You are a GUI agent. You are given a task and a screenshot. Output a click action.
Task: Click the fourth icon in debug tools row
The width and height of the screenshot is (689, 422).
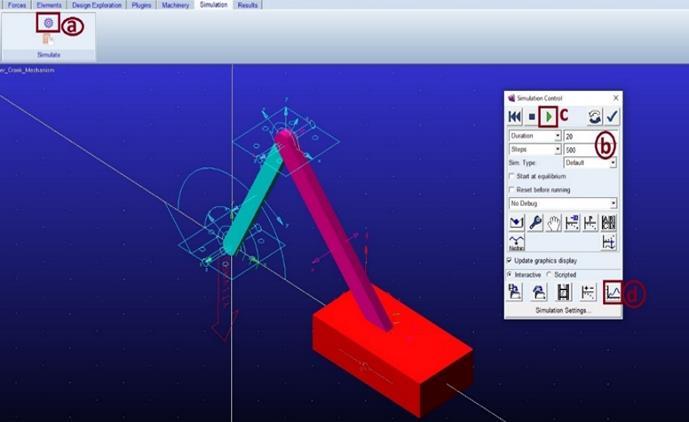pyautogui.click(x=572, y=223)
